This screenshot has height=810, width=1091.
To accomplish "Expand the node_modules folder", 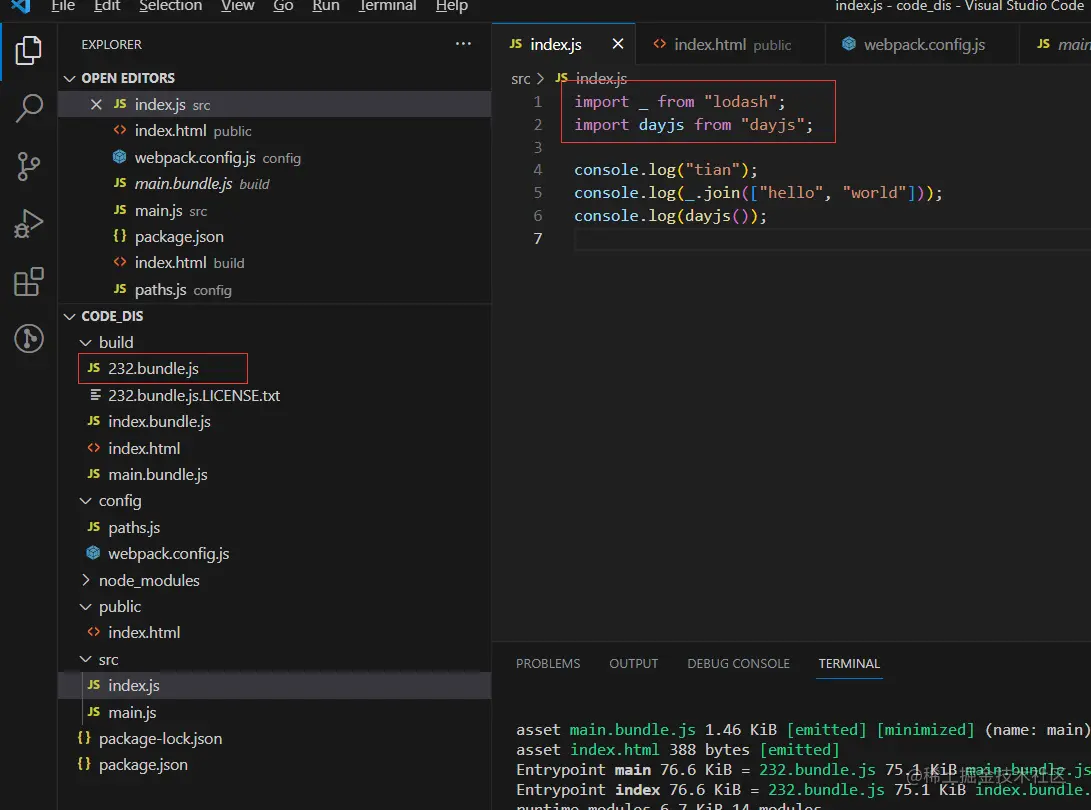I will (86, 580).
